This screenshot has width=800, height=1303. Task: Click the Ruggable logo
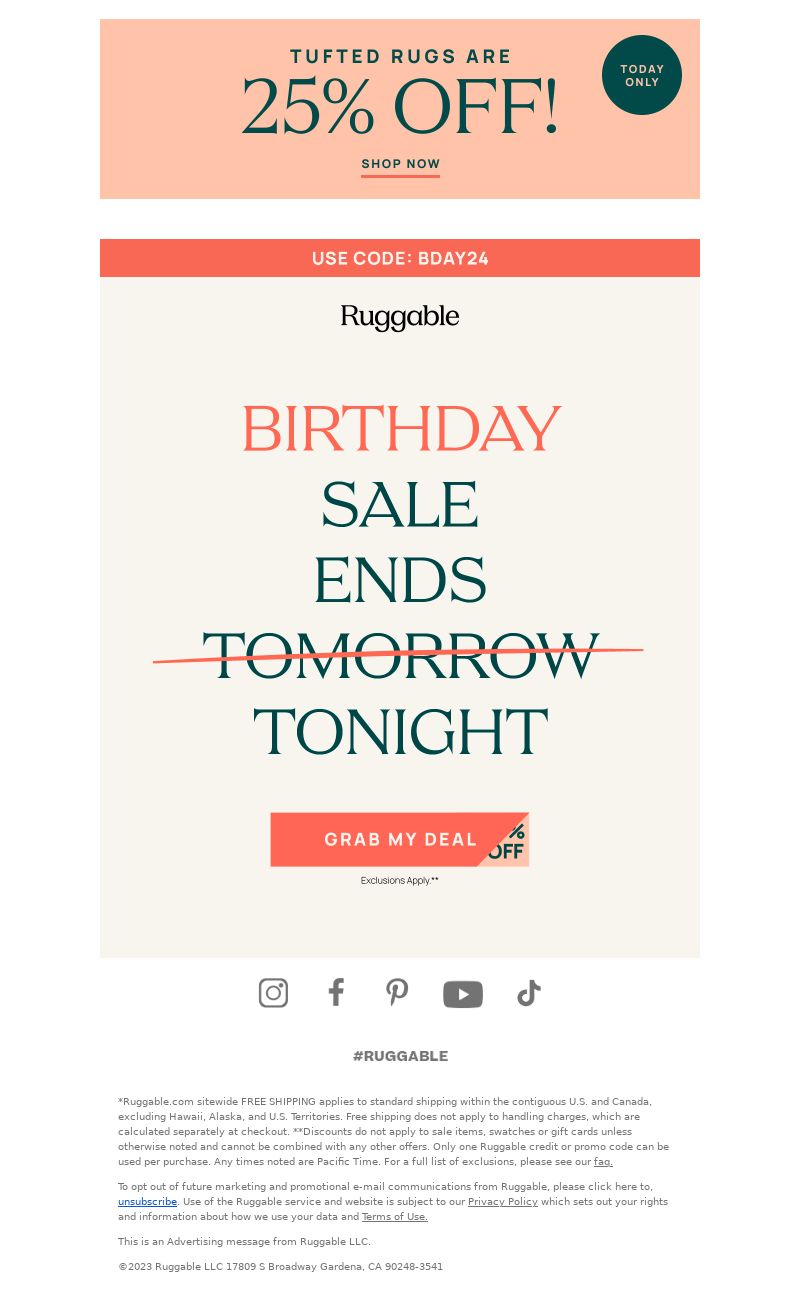point(400,318)
